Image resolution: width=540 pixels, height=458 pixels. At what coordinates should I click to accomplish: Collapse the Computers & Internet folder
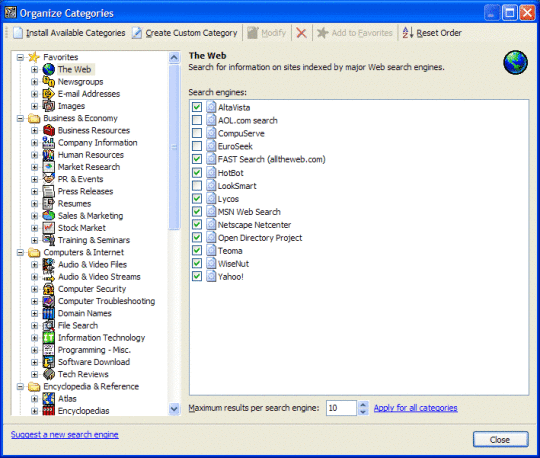coord(20,252)
